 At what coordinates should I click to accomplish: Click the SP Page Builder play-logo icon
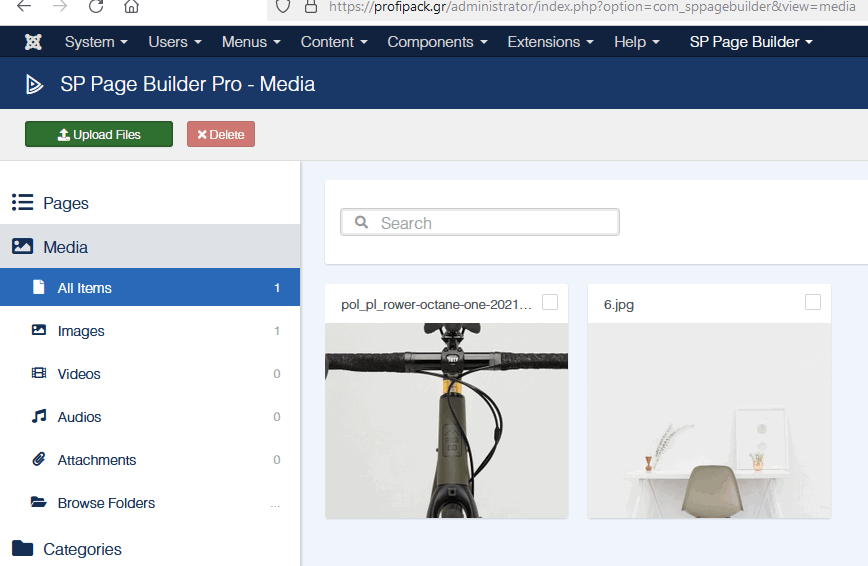(x=34, y=84)
